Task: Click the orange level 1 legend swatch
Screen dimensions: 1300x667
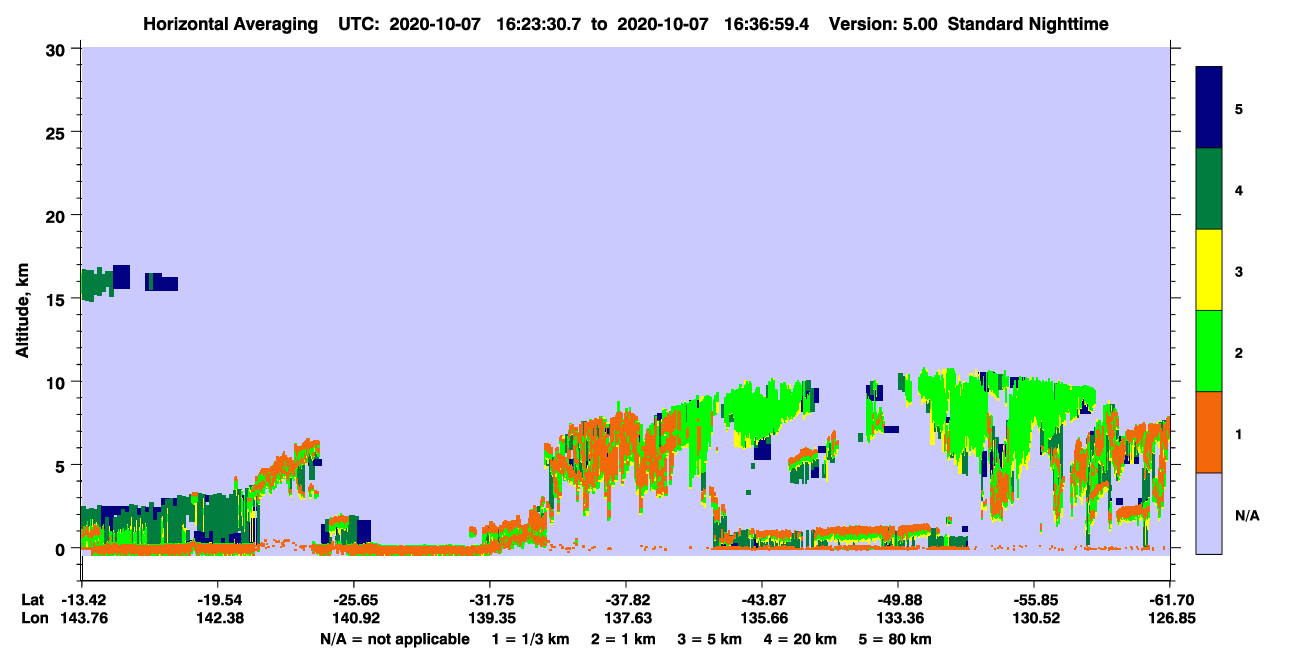Action: (x=1209, y=432)
